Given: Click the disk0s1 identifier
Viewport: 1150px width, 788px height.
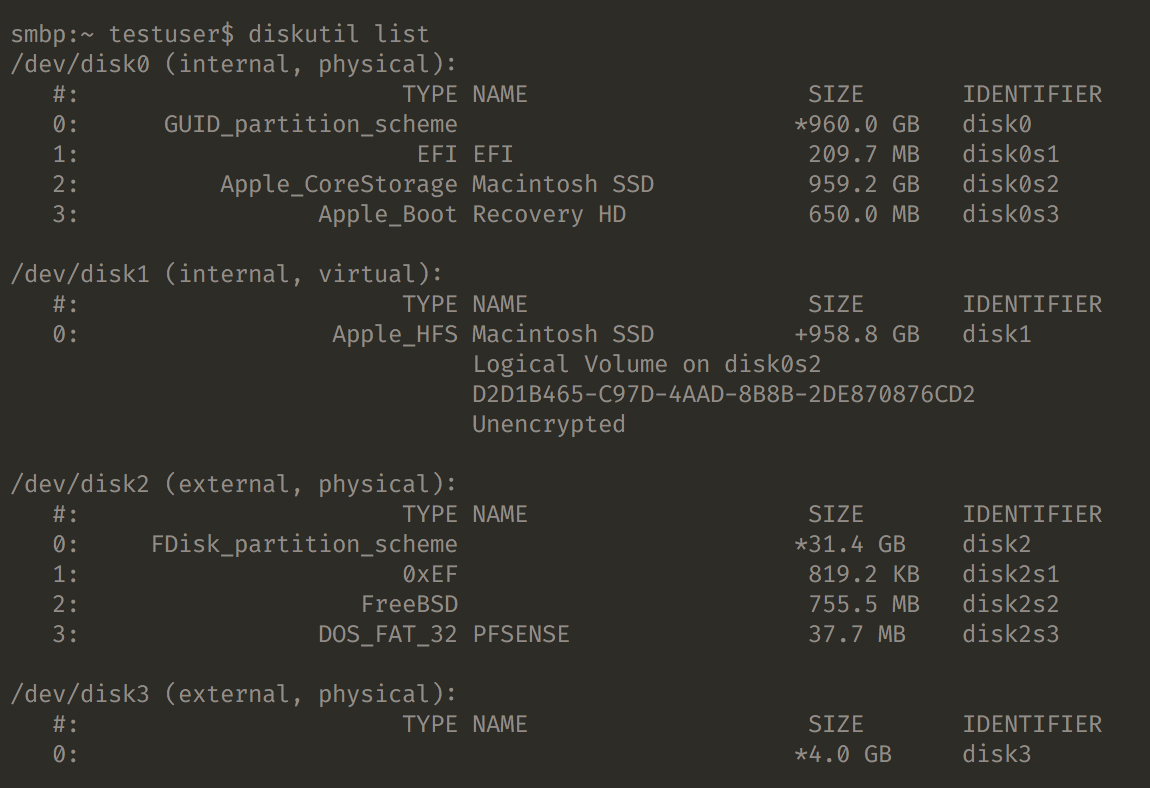Looking at the screenshot, I should click(1010, 154).
